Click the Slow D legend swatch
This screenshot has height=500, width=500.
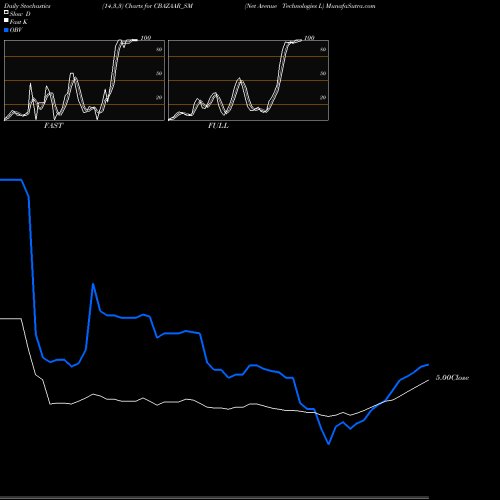pos(6,12)
